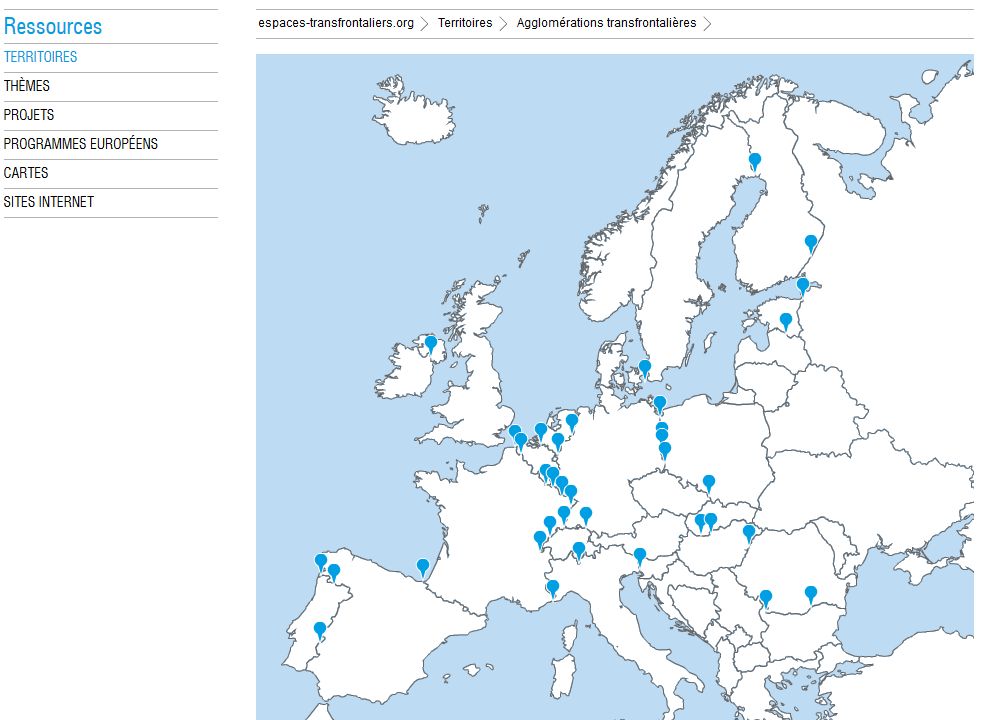Select the CARTES menu item
The image size is (986, 720).
coord(26,172)
